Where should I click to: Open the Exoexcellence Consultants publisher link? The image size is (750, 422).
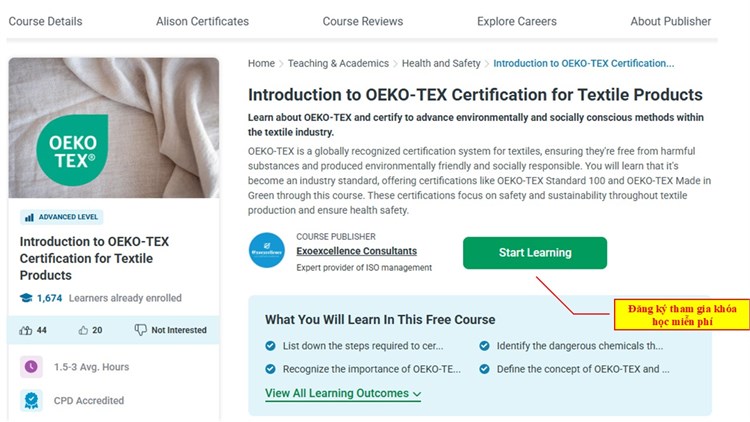[357, 251]
